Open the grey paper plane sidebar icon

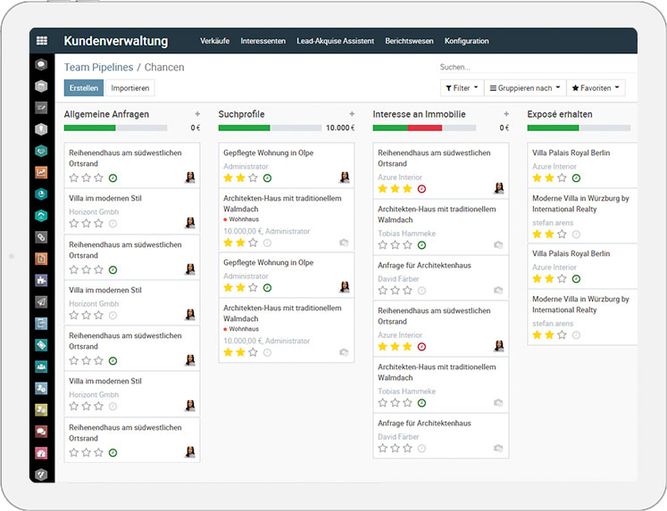coord(41,302)
